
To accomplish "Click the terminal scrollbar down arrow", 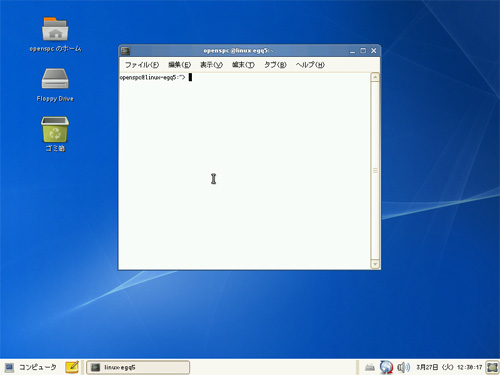I will pyautogui.click(x=375, y=264).
